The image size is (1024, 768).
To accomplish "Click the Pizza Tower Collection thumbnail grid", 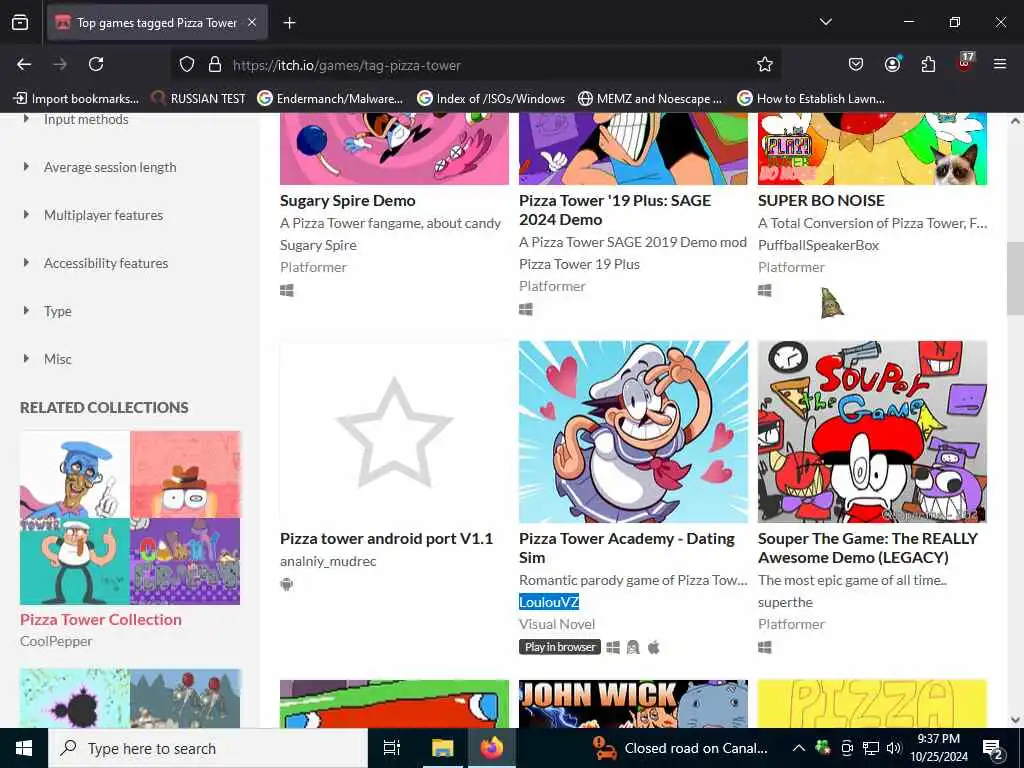I will point(130,517).
